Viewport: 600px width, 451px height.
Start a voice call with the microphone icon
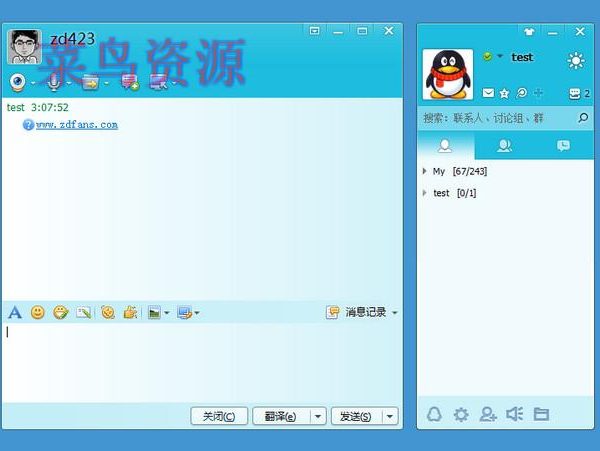54,81
